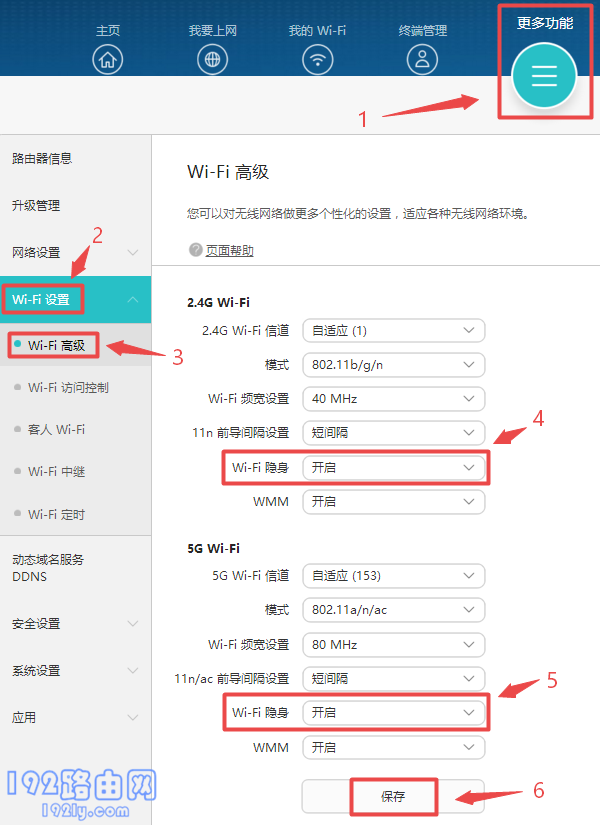The height and width of the screenshot is (825, 600).
Task: Click the question mark help icon
Action: [195, 250]
